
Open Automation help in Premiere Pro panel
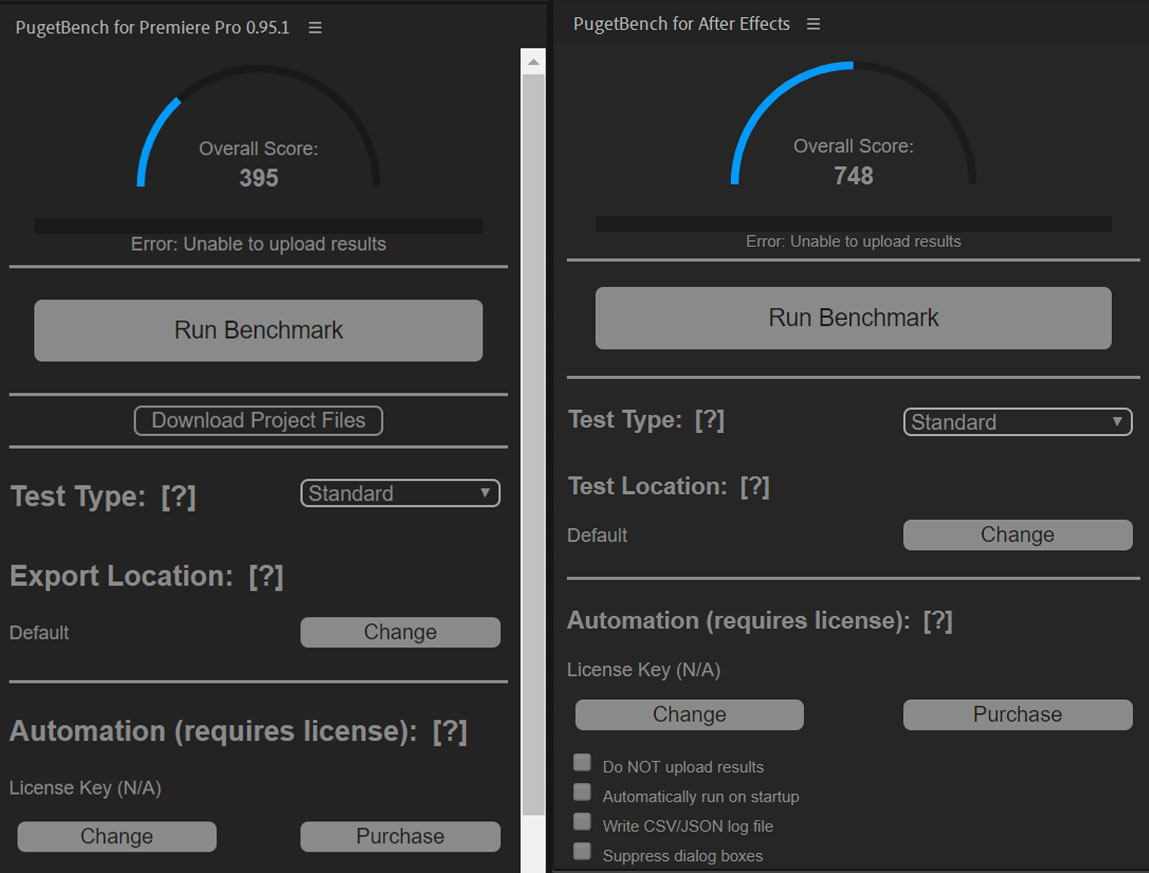point(450,732)
